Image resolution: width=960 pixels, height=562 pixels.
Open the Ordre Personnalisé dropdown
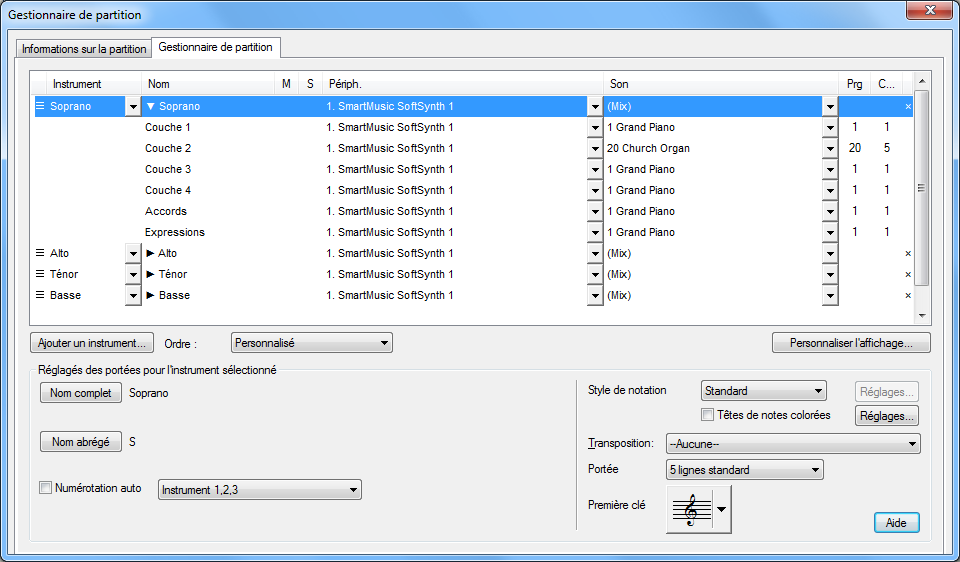(311, 343)
